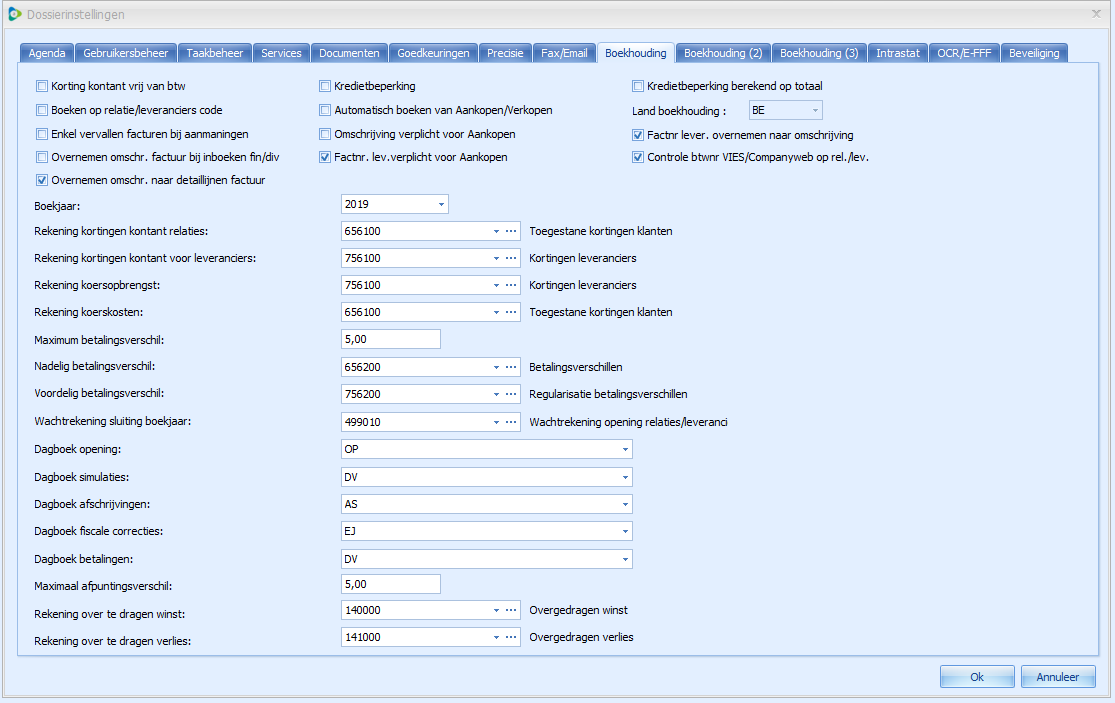Image resolution: width=1115 pixels, height=703 pixels.
Task: Open account browser for Wachtrekening sluiting boekjaar
Action: click(510, 421)
